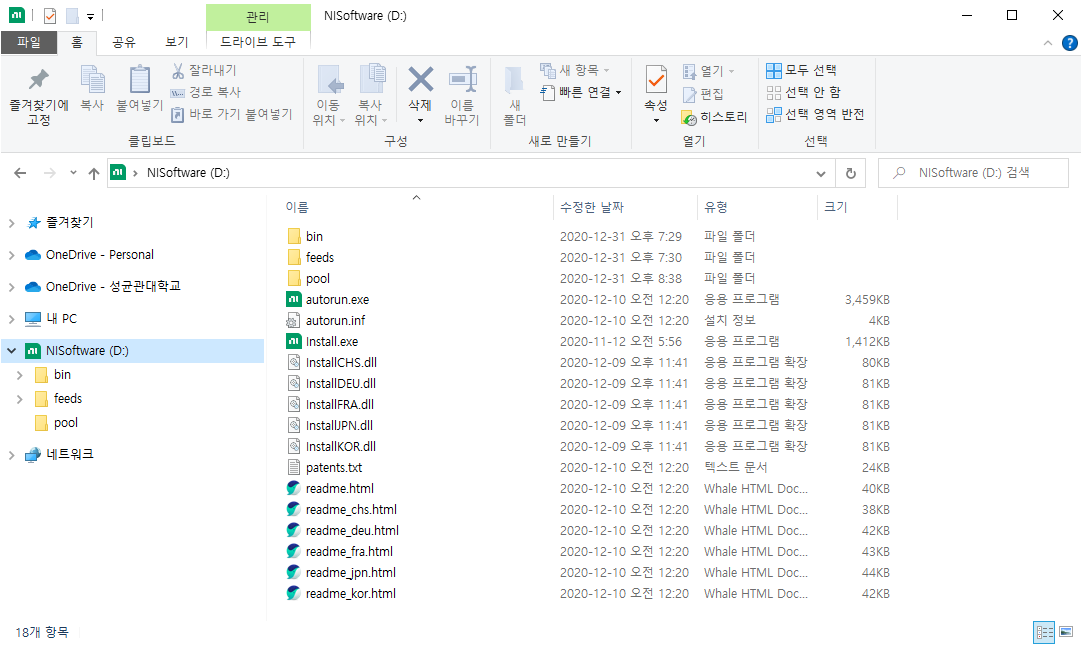The image size is (1082, 645).
Task: Expand the address bar history dropdown
Action: pos(820,174)
